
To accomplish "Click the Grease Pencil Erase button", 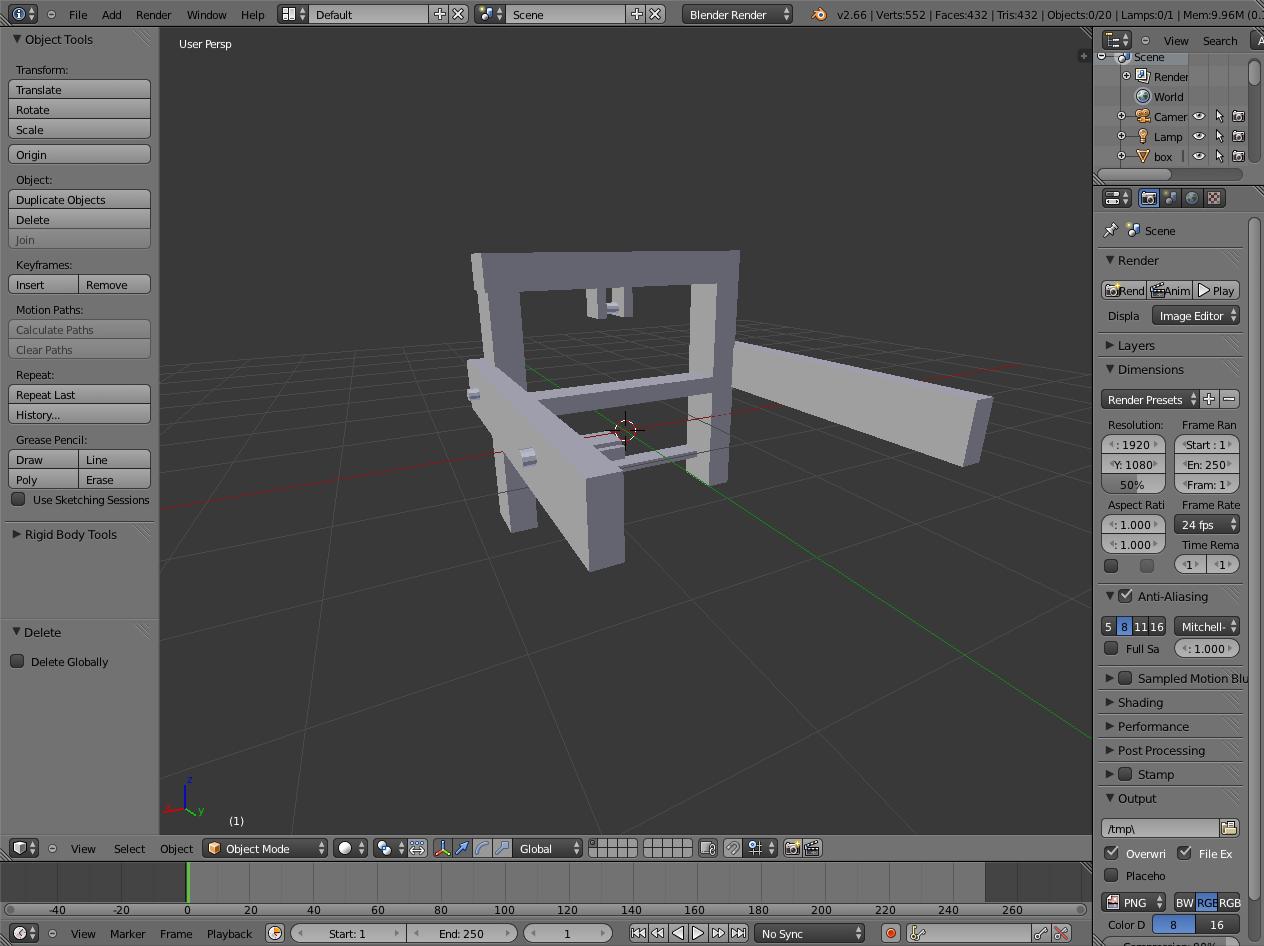I will 115,479.
